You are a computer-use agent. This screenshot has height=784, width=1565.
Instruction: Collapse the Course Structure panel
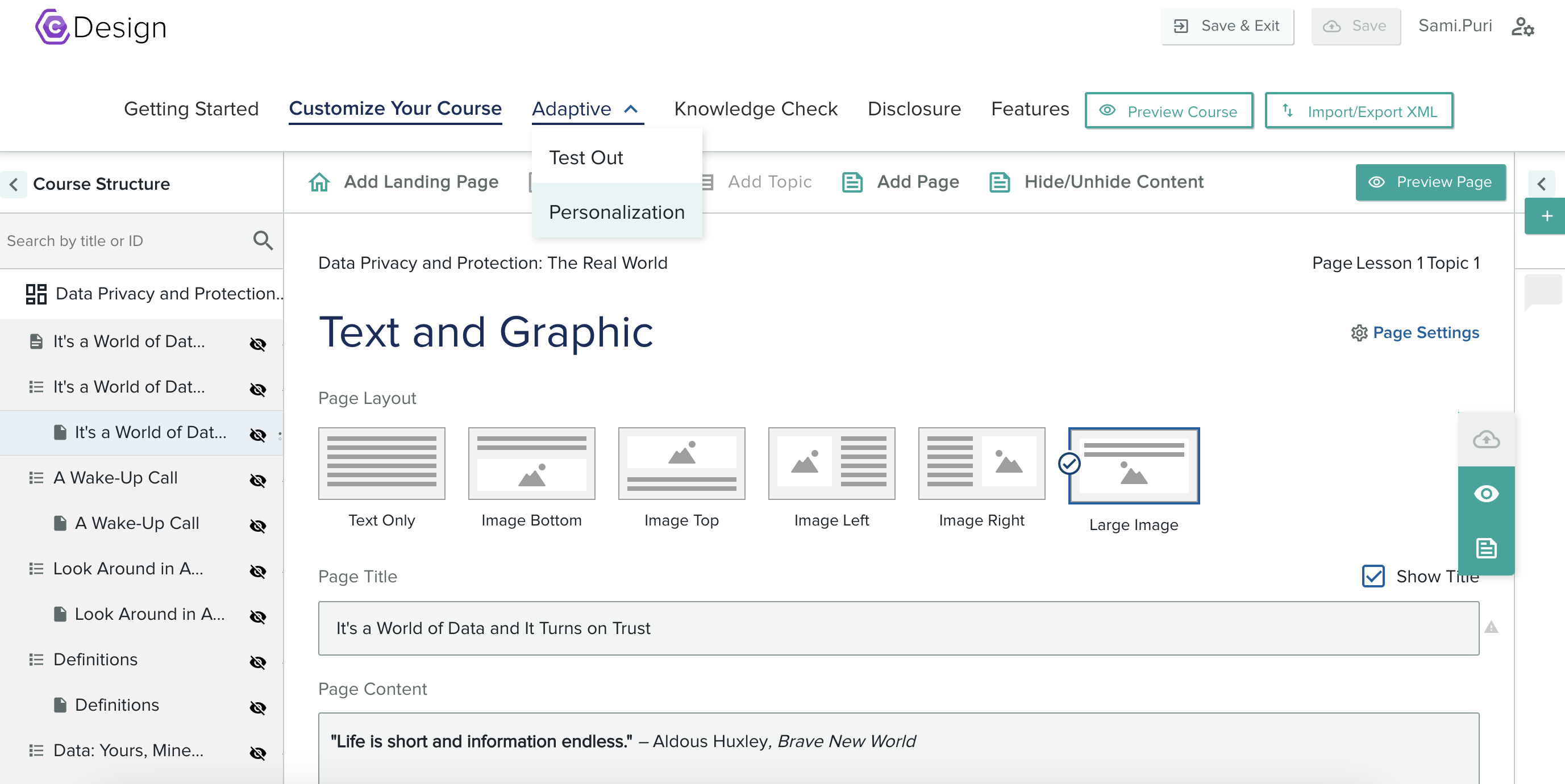[x=14, y=185]
